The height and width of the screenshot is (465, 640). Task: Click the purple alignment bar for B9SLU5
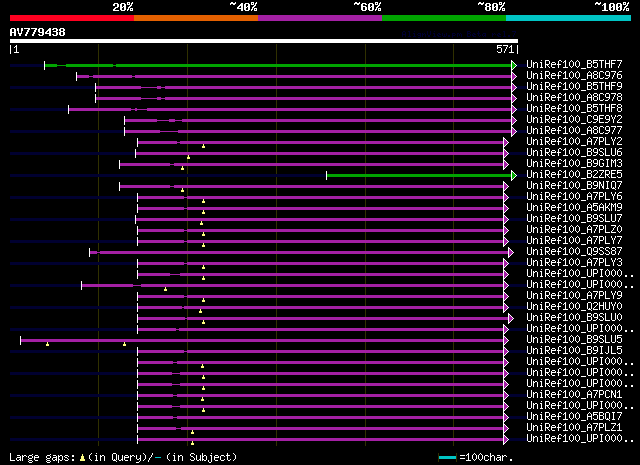(262, 340)
